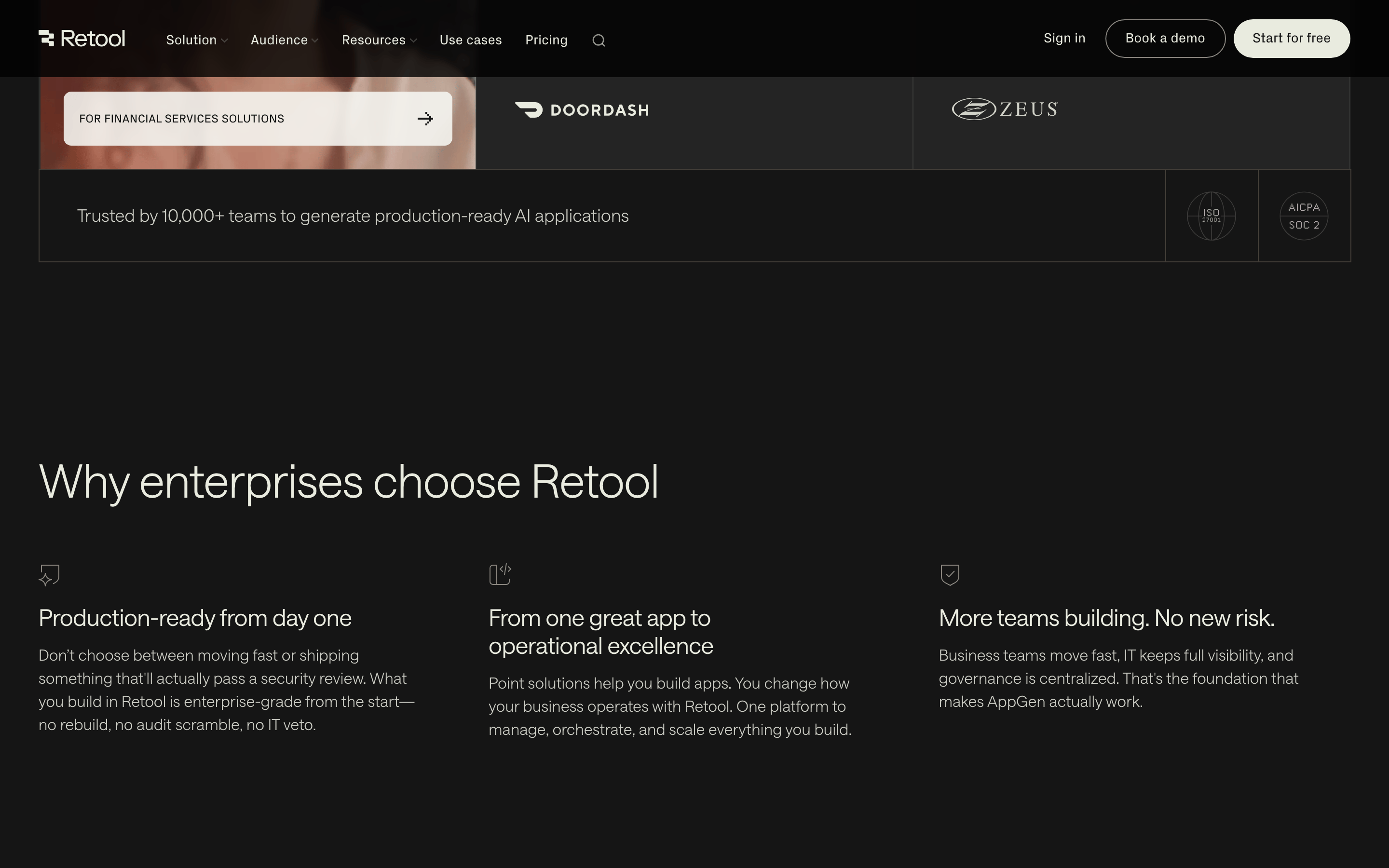This screenshot has width=1389, height=868.
Task: Click paragraph starting 'Don't choose between moving fast'
Action: pyautogui.click(x=227, y=690)
